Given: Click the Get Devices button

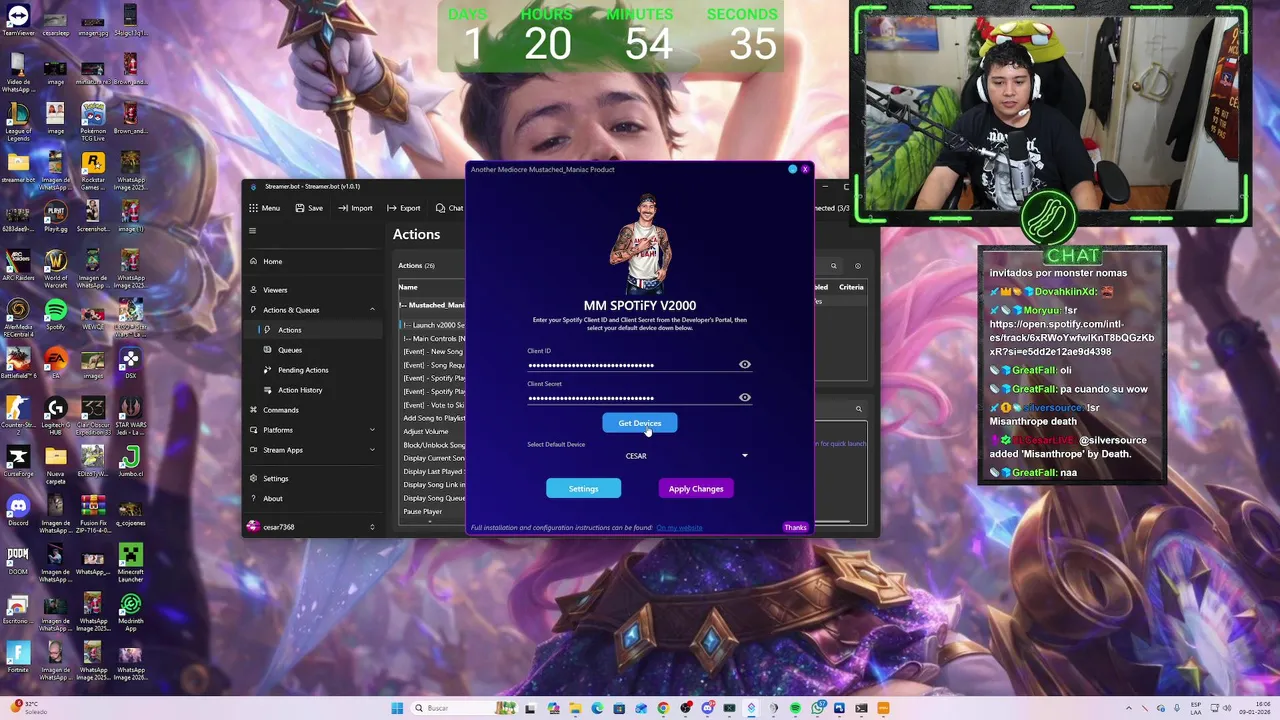Looking at the screenshot, I should click(x=639, y=423).
